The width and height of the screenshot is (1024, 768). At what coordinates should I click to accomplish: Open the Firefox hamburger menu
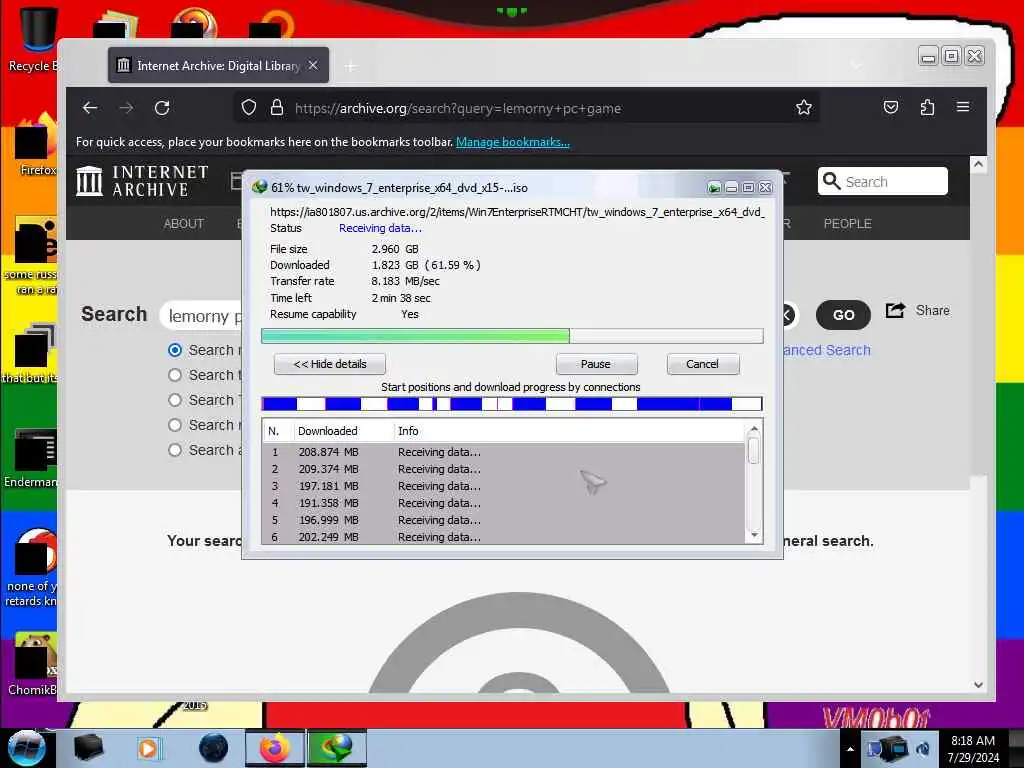tap(963, 106)
